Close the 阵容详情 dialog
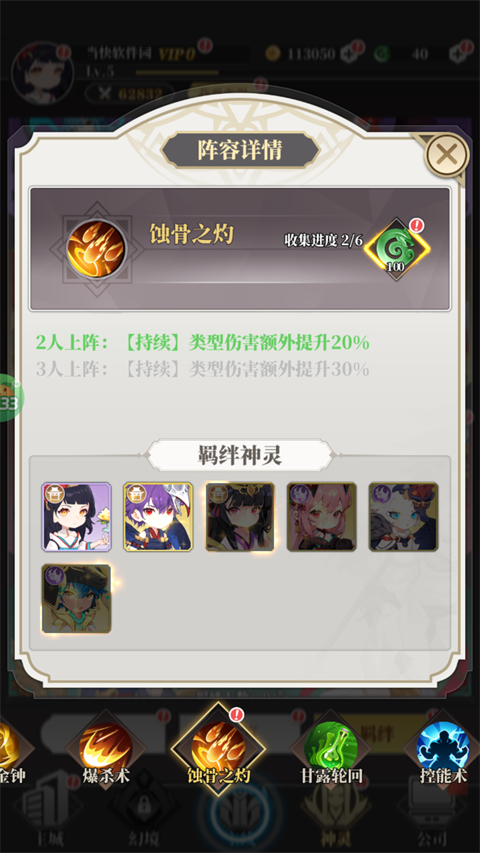Image resolution: width=480 pixels, height=853 pixels. [446, 154]
